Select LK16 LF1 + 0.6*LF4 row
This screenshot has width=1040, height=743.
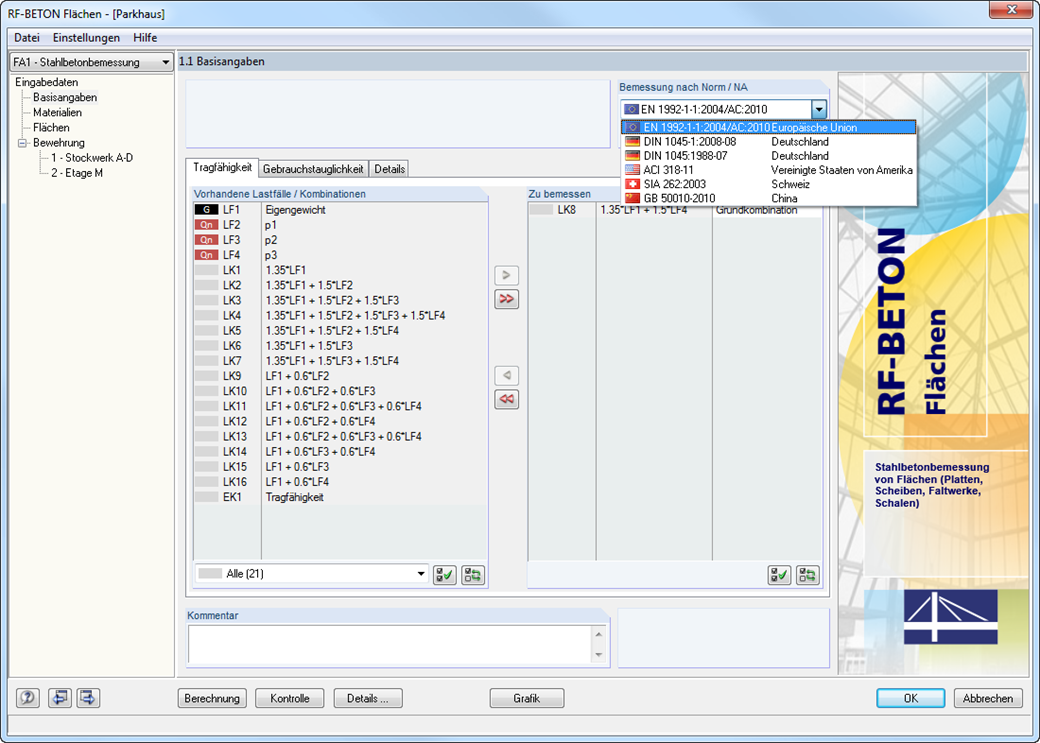click(x=340, y=482)
